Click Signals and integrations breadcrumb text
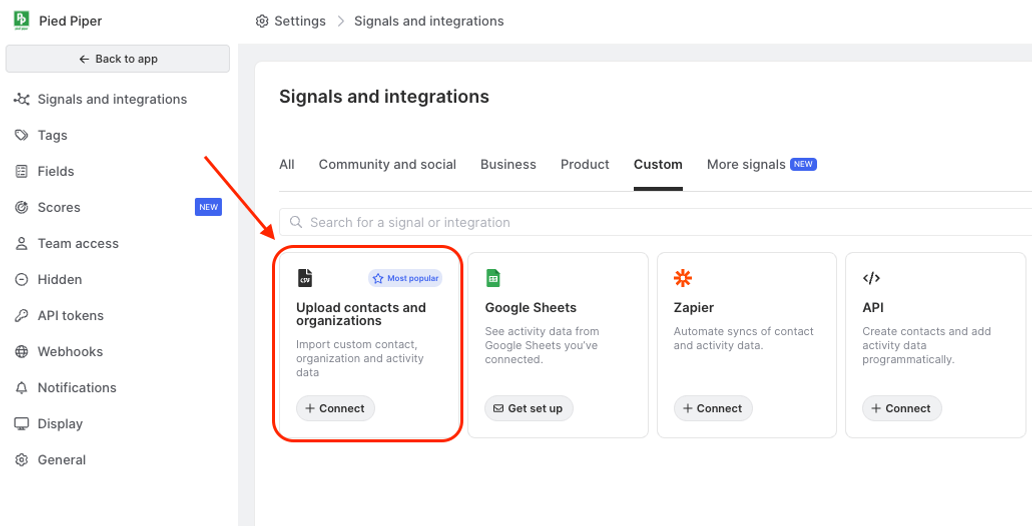 429,21
